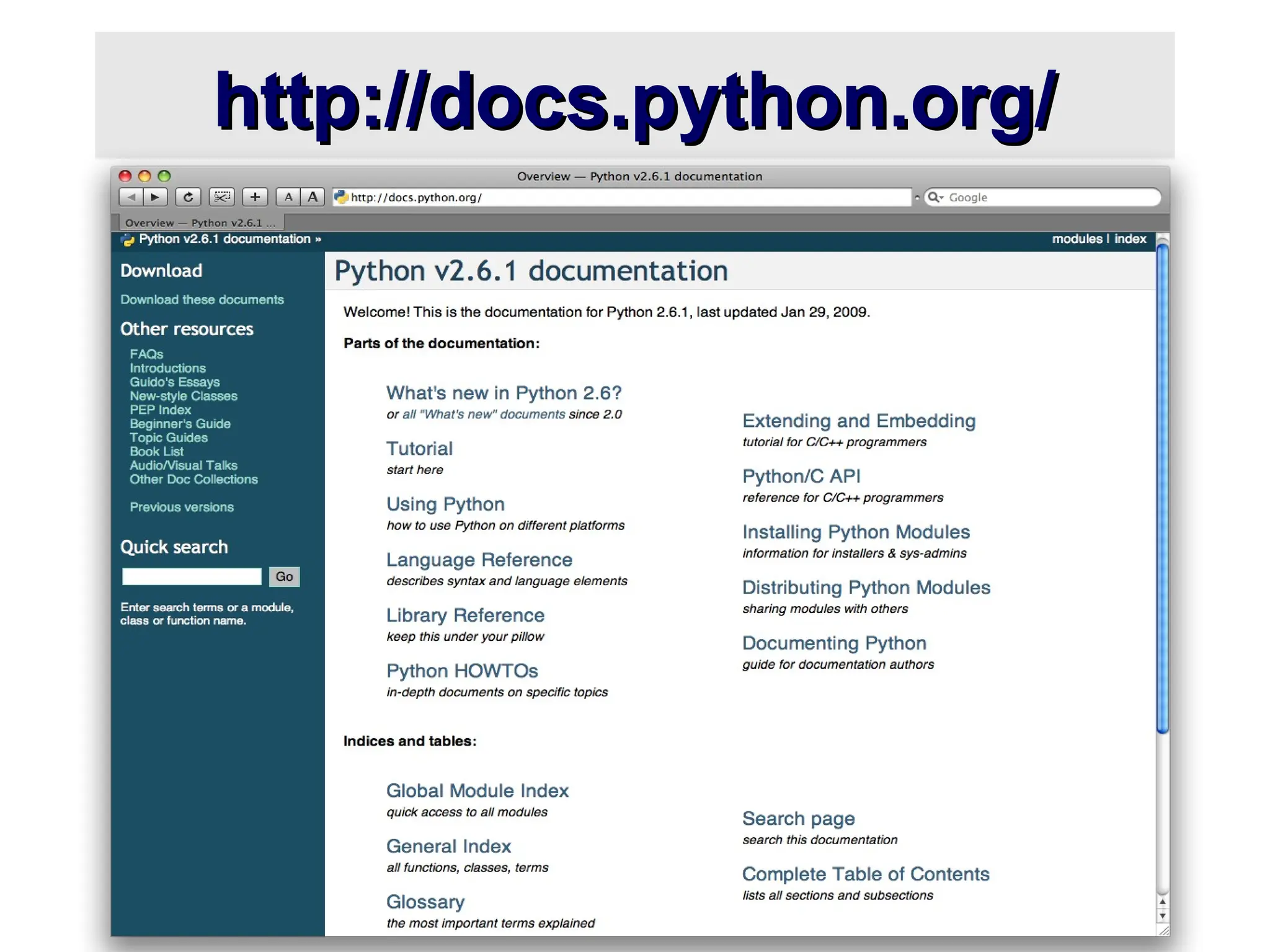1270x952 pixels.
Task: Open Google search magnifier dropdown
Action: (x=935, y=197)
